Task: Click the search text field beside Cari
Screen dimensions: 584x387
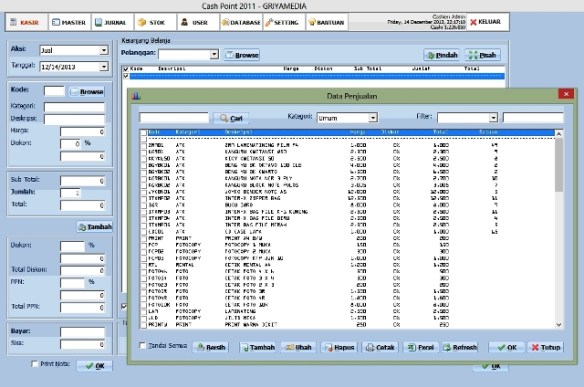Action: (x=174, y=118)
